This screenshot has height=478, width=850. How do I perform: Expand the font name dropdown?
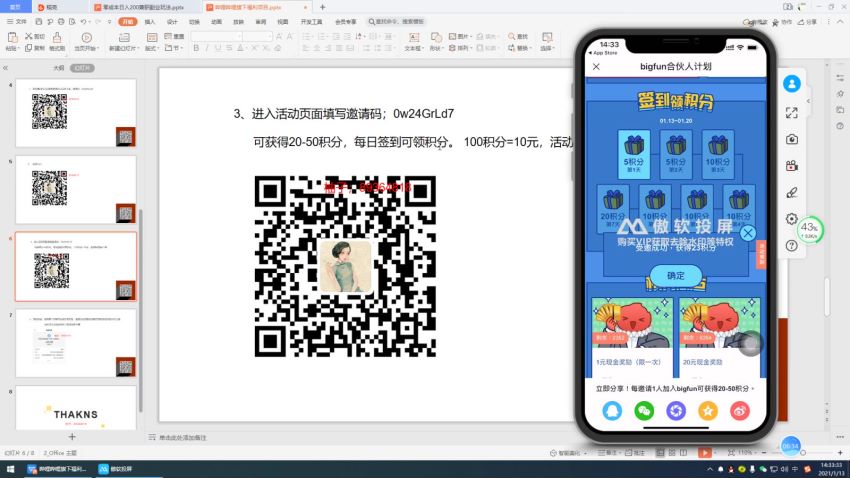239,36
